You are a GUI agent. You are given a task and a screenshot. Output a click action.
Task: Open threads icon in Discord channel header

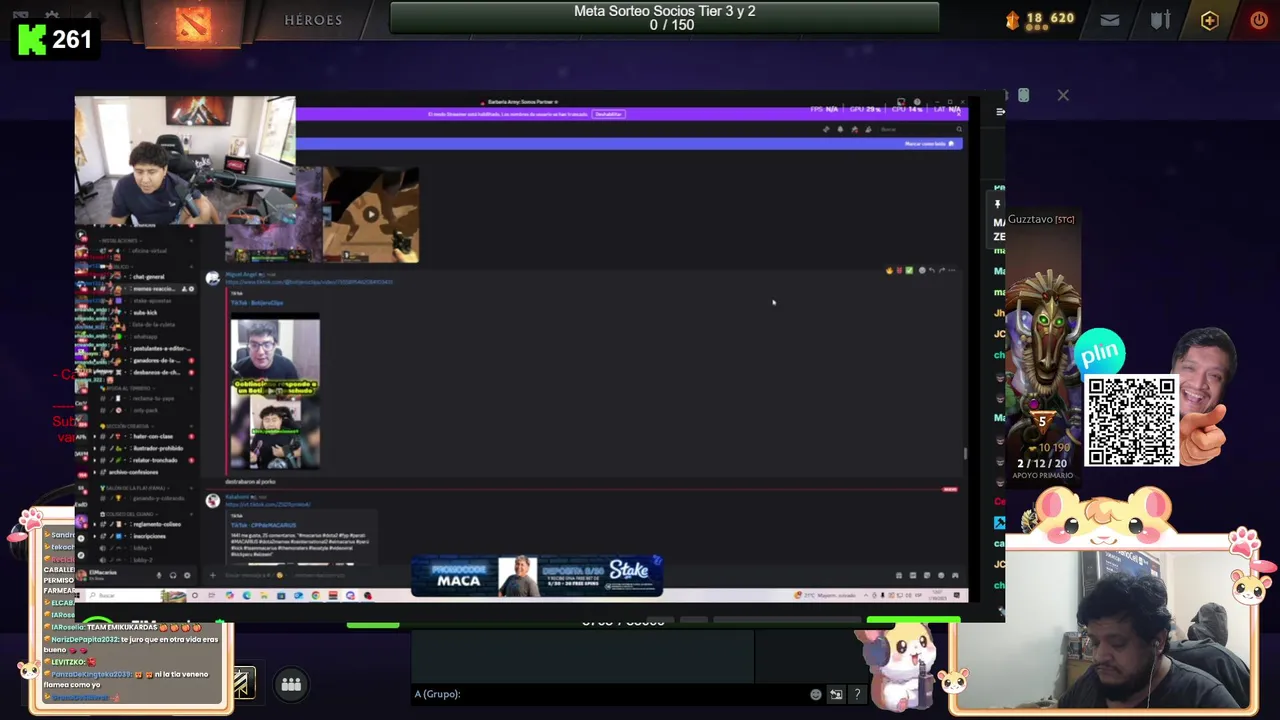point(826,129)
